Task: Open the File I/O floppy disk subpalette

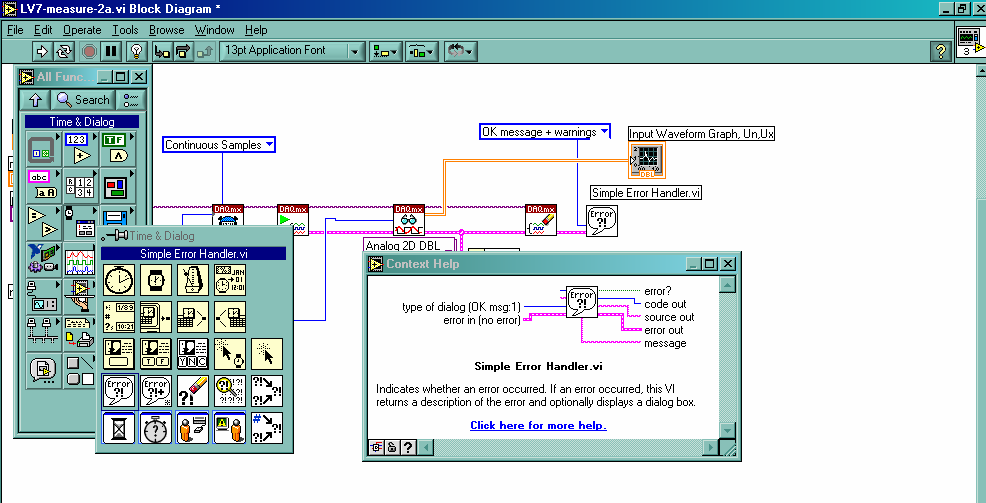Action: coord(118,217)
